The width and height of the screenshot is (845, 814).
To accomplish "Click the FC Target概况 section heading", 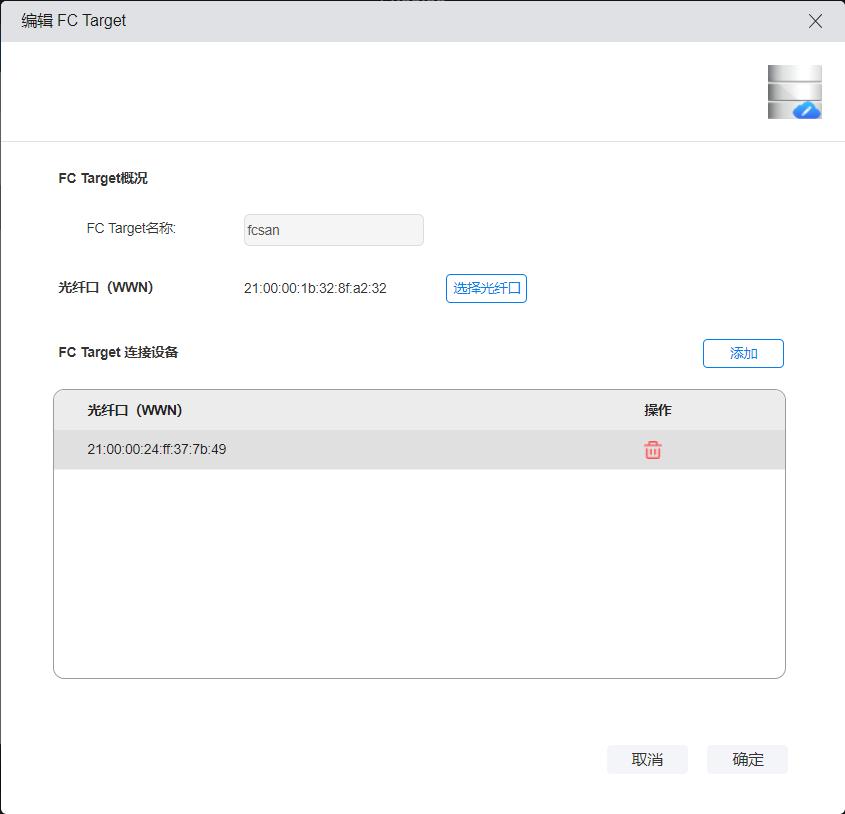I will 103,178.
